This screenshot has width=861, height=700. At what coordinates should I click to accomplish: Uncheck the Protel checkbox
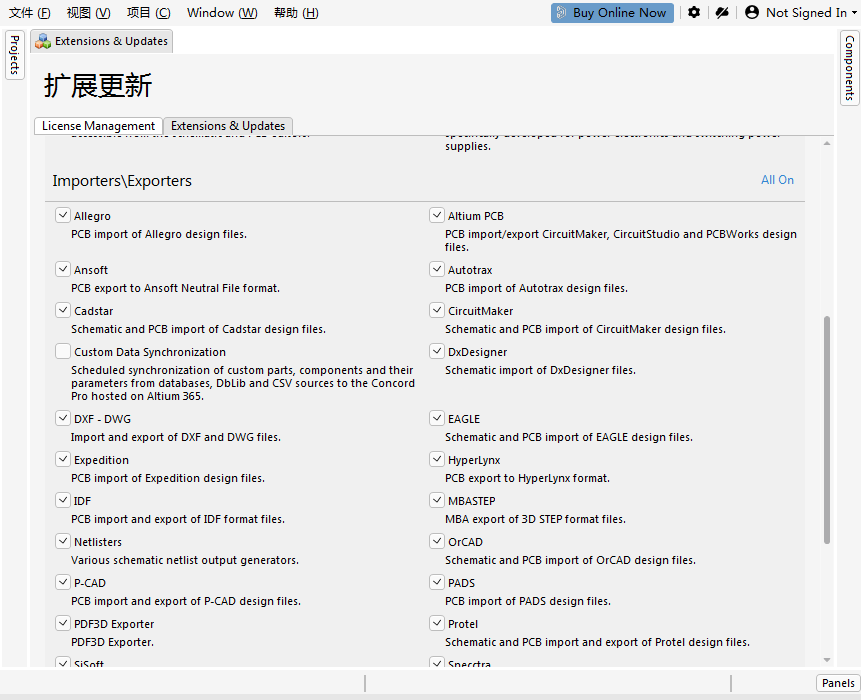(437, 623)
